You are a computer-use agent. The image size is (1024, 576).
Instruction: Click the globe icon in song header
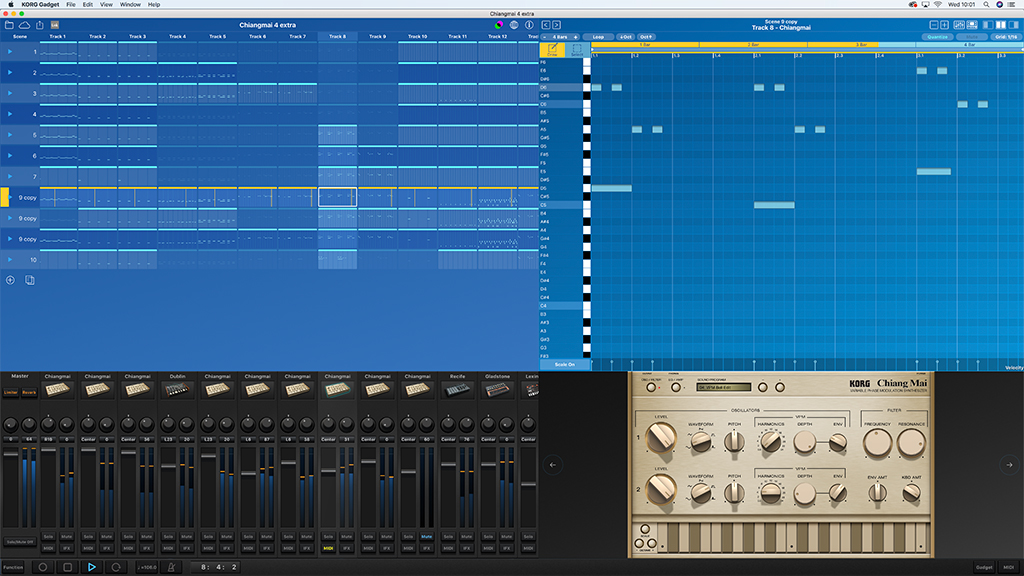514,25
